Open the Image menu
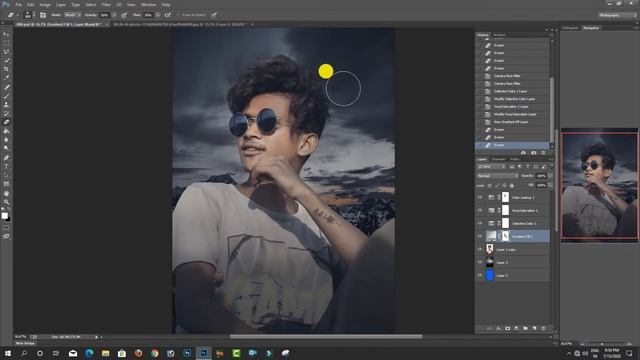The height and width of the screenshot is (360, 640). 45,4
